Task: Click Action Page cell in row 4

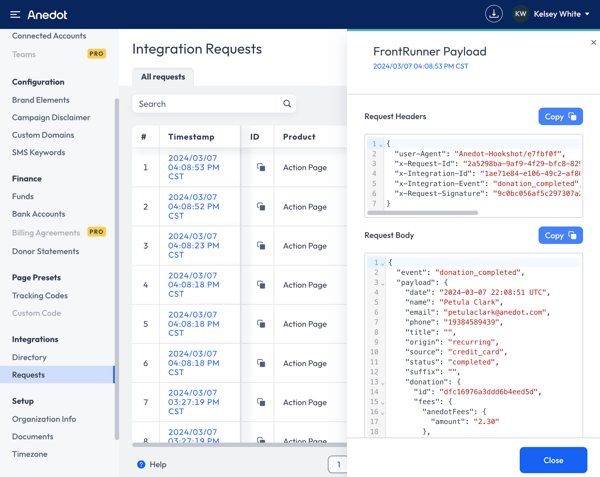Action: click(305, 285)
